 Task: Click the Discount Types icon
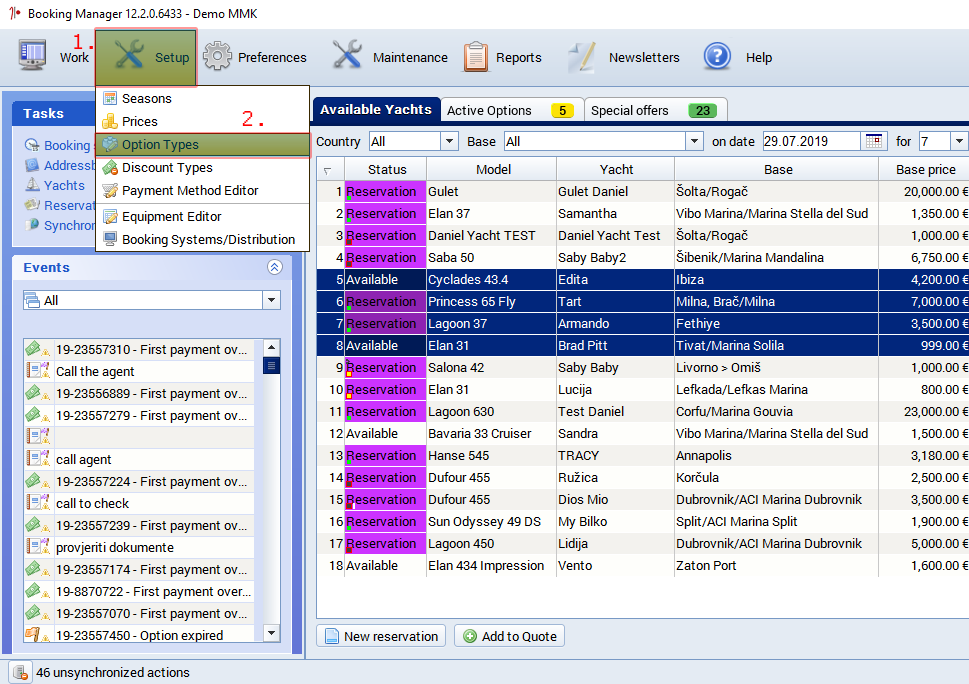(110, 167)
